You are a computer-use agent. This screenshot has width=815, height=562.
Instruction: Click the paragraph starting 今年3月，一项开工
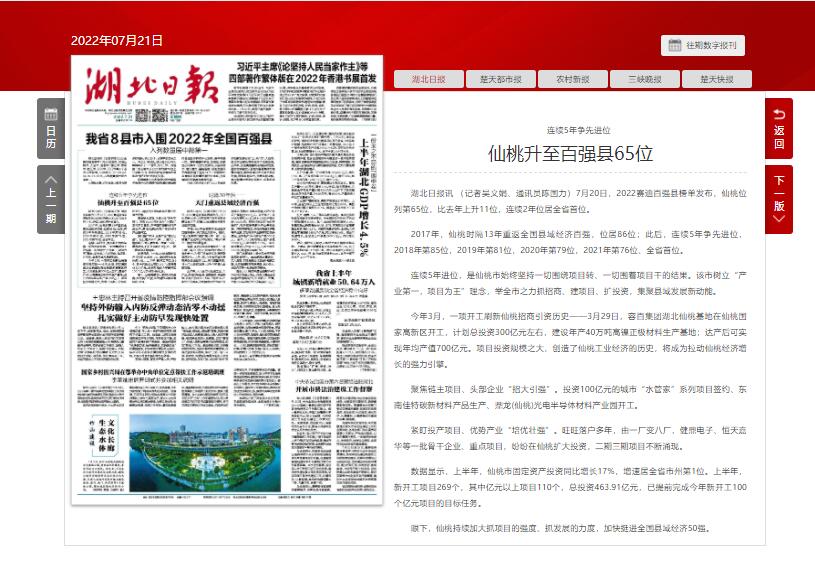(570, 340)
